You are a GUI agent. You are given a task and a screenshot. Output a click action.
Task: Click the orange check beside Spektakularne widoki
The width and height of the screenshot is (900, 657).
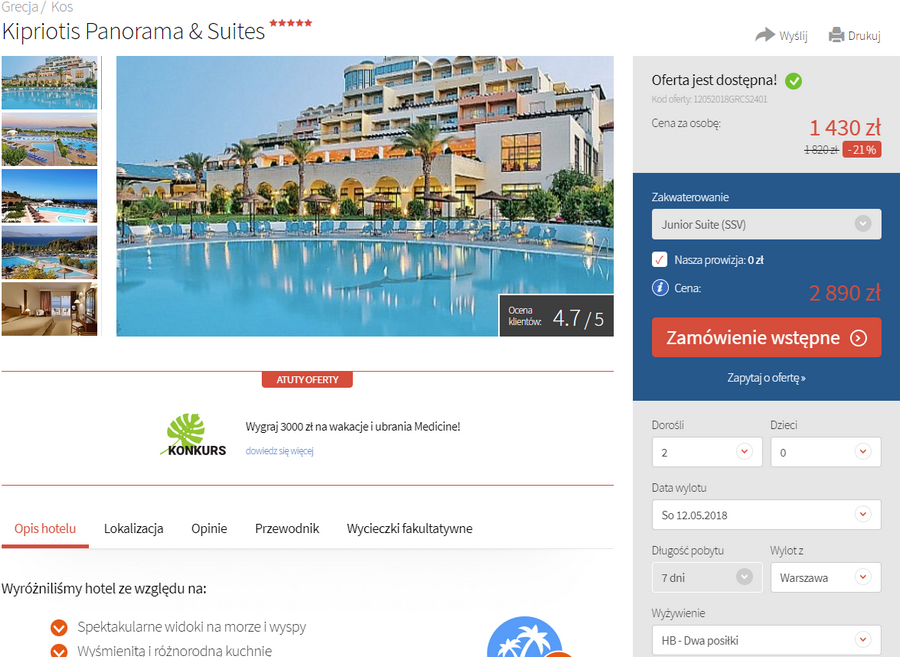point(59,628)
